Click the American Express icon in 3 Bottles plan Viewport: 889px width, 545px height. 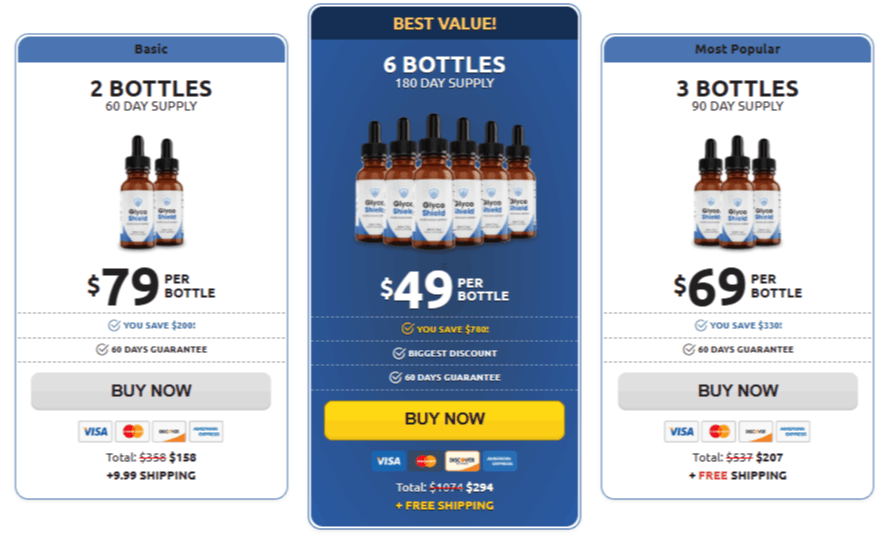pos(793,432)
